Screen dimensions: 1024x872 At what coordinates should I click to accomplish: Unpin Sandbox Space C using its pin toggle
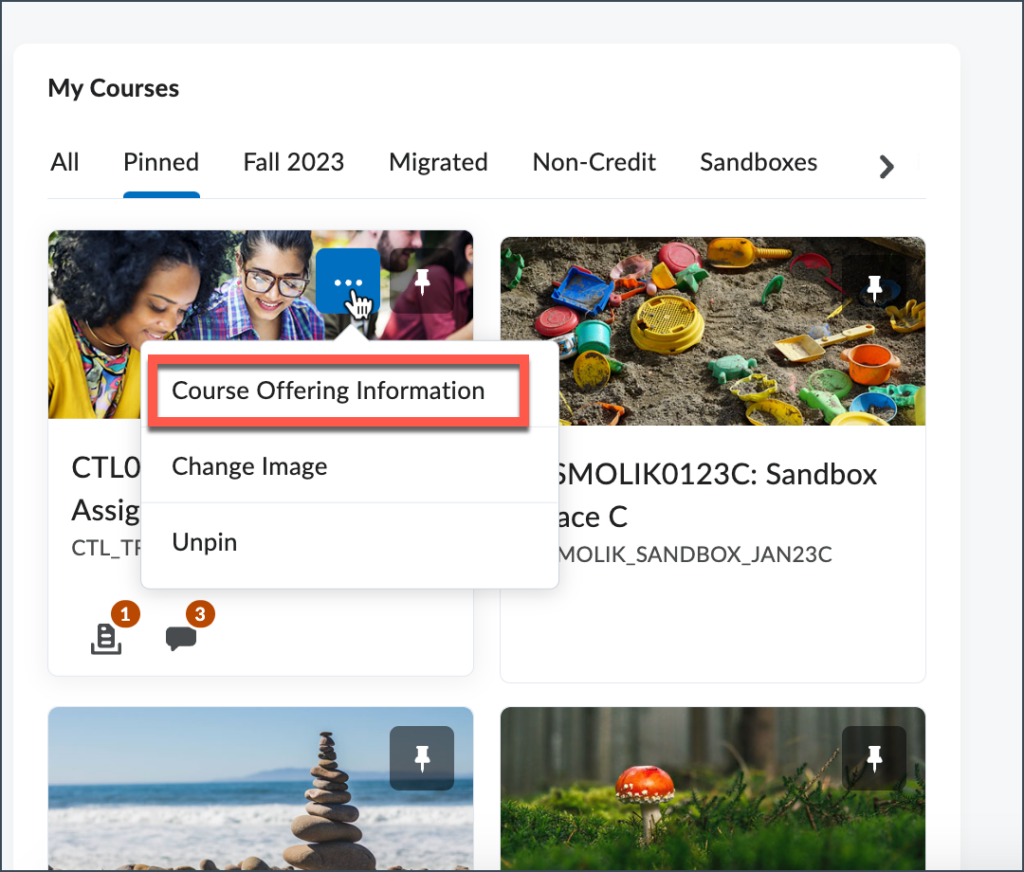(x=875, y=288)
